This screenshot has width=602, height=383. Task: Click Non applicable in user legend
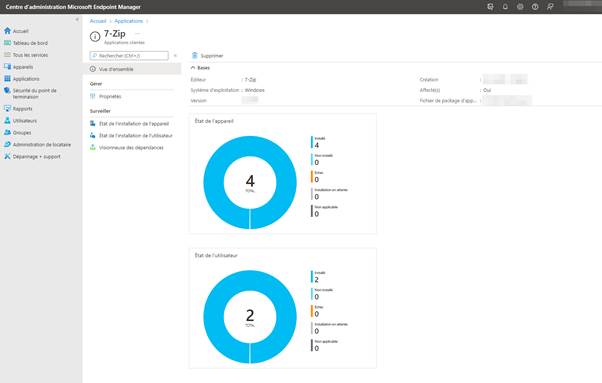pos(326,342)
